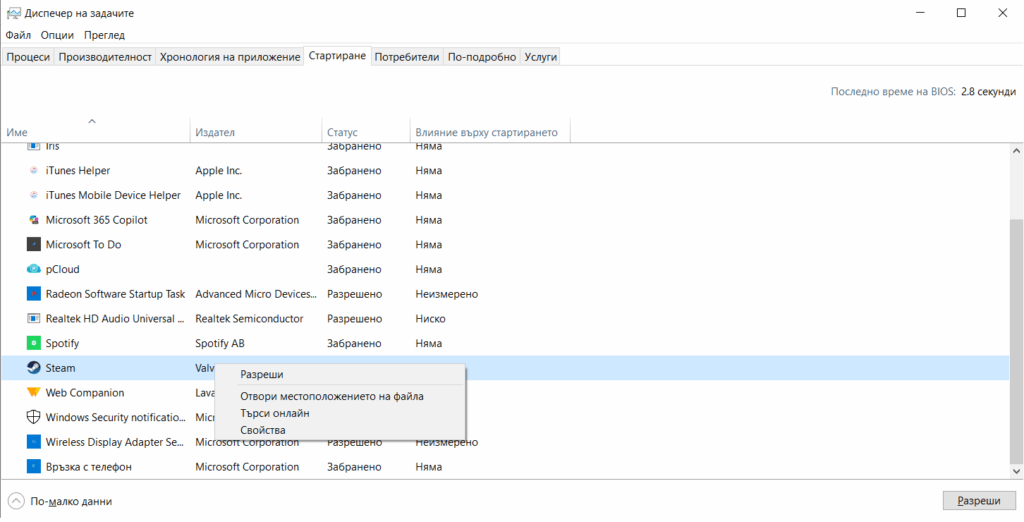
Task: Click the Microsoft To Do icon
Action: (33, 244)
